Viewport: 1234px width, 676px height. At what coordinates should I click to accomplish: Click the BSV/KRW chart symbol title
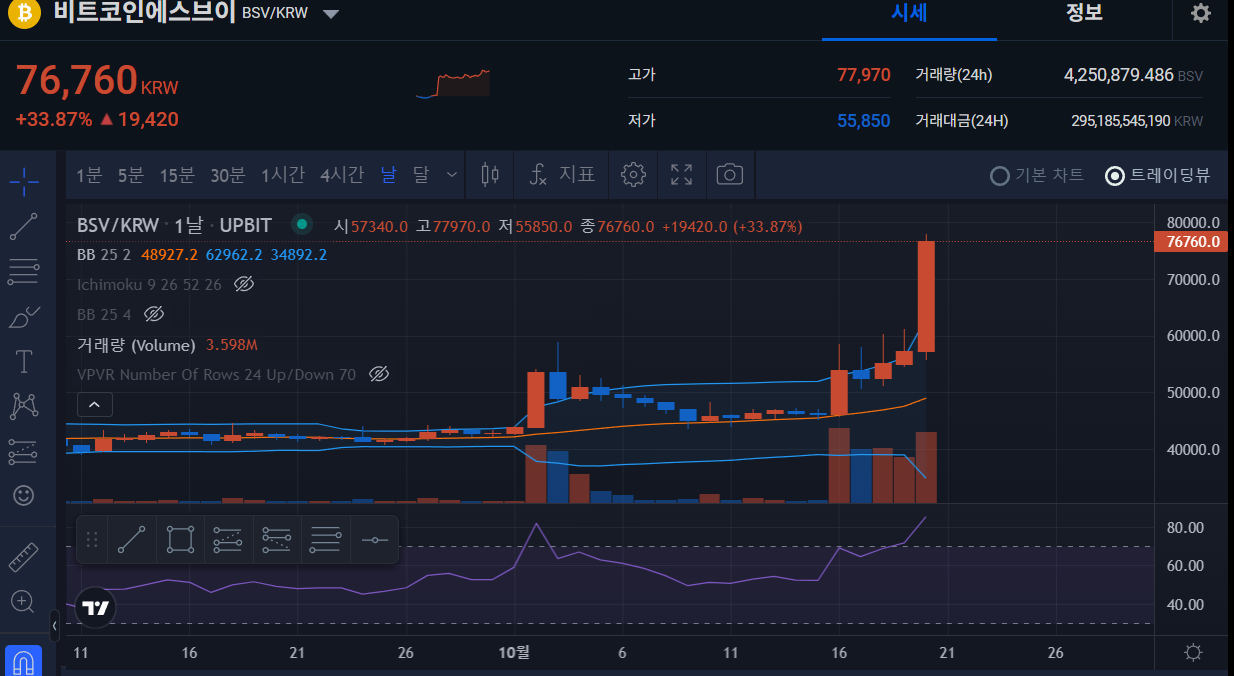click(119, 226)
